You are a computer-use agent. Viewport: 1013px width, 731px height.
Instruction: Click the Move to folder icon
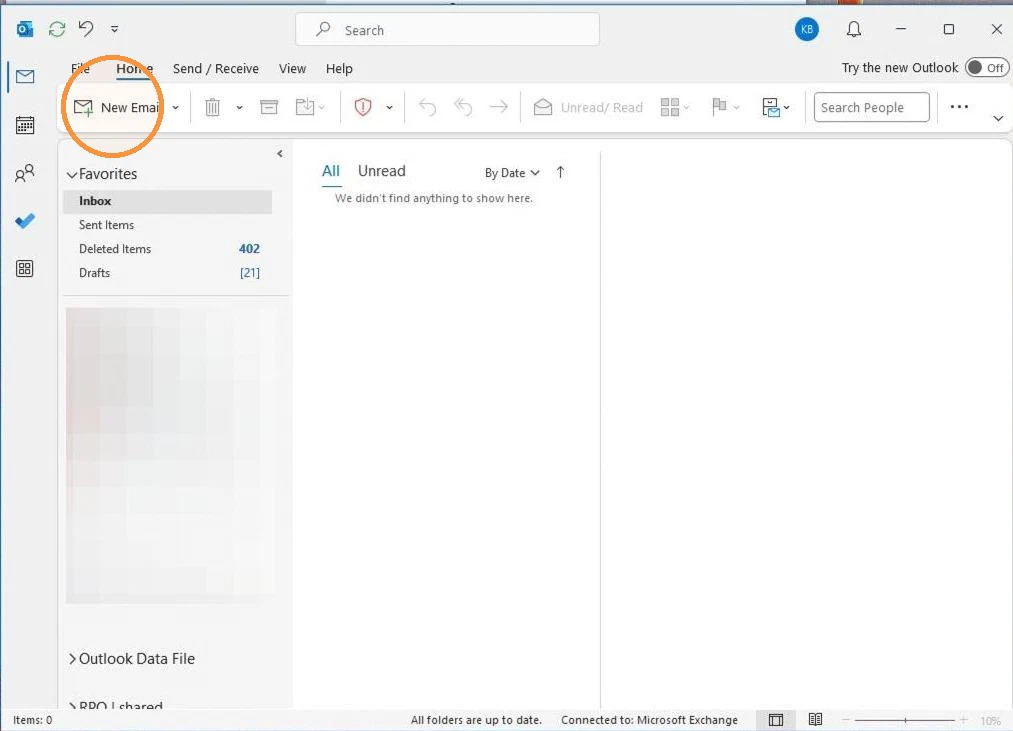pos(305,107)
